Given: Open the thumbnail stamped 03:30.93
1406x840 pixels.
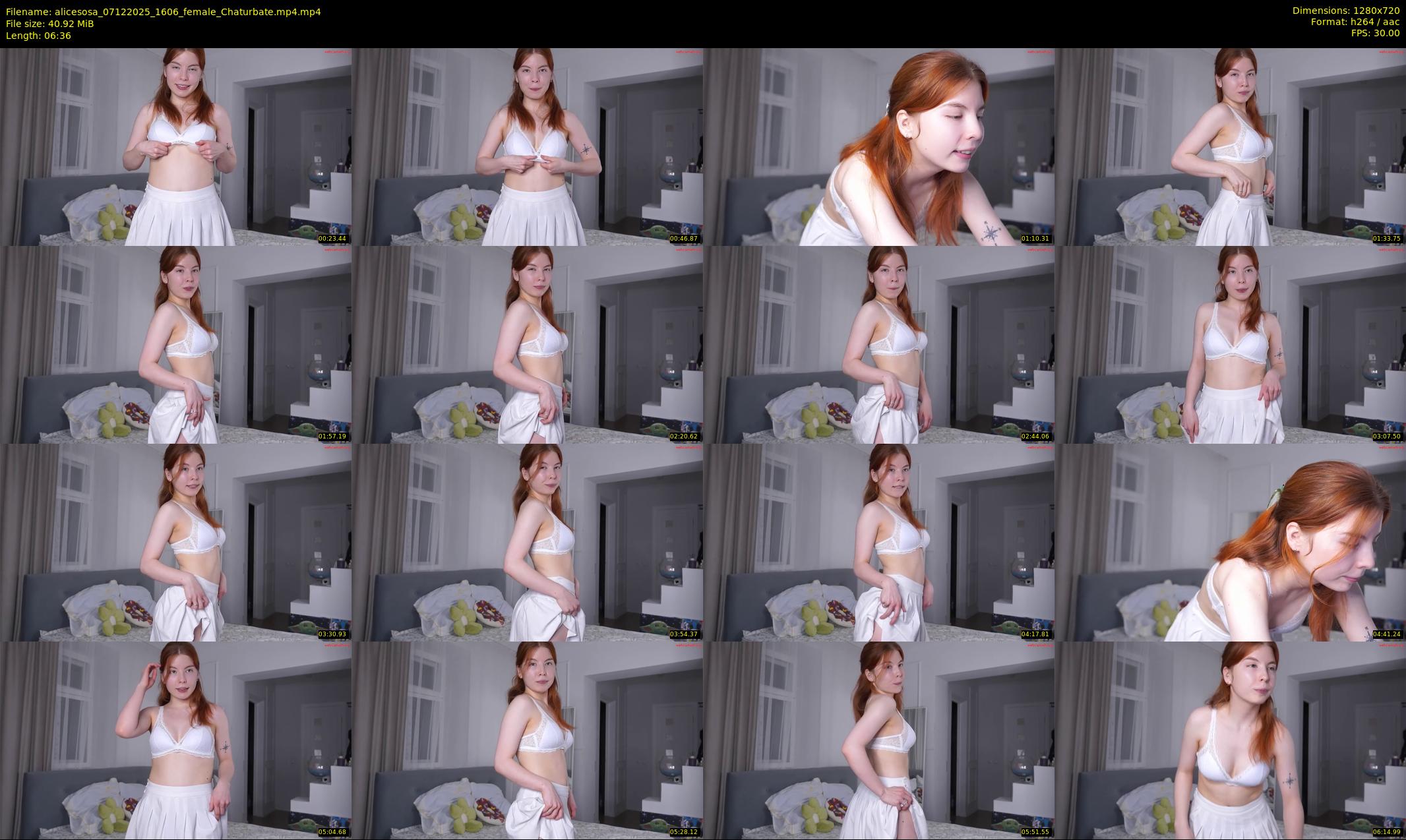Looking at the screenshot, I should click(175, 542).
